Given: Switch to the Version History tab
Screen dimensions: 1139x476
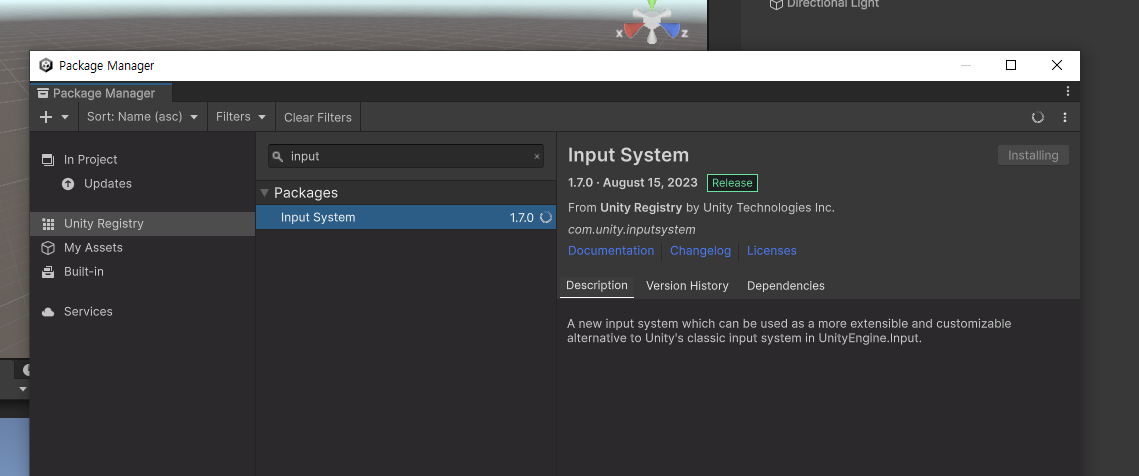Looking at the screenshot, I should [x=687, y=286].
